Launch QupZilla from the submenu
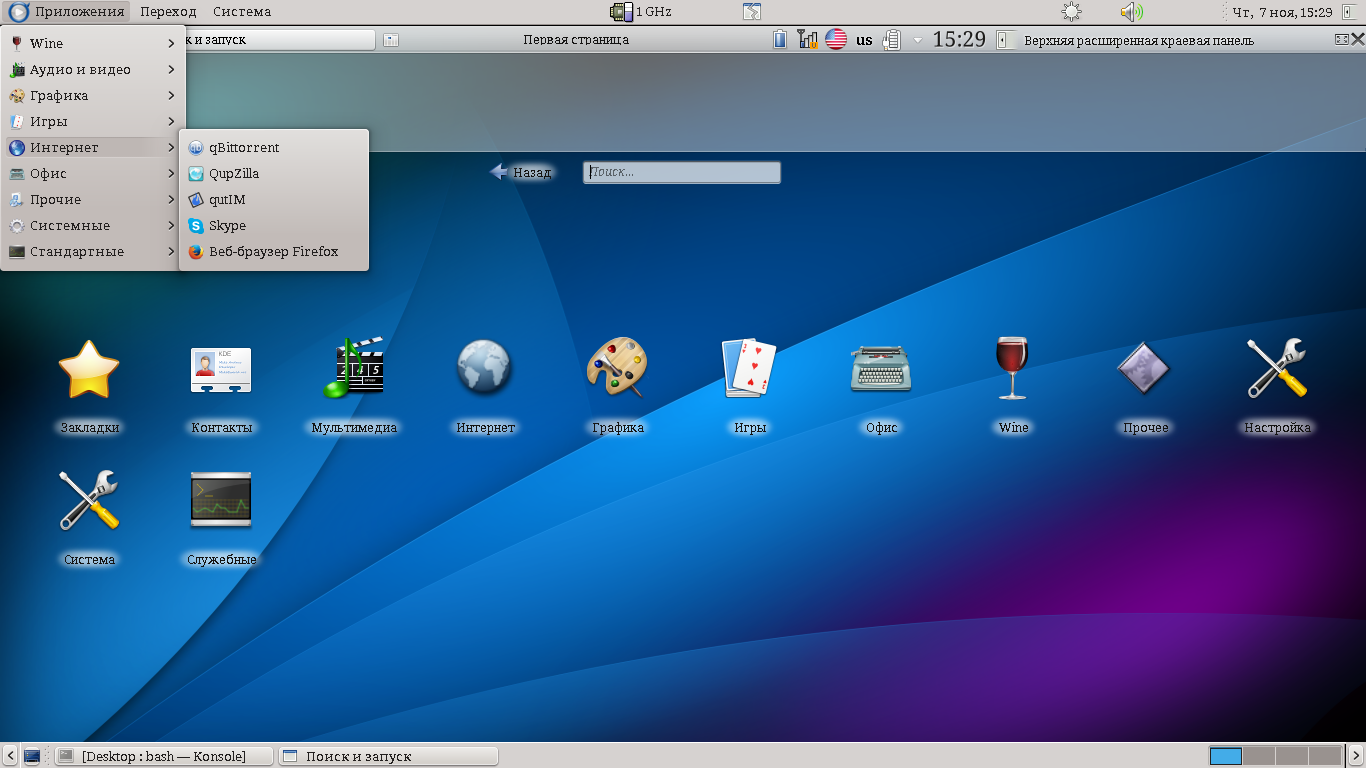This screenshot has height=768, width=1366. coord(274,173)
